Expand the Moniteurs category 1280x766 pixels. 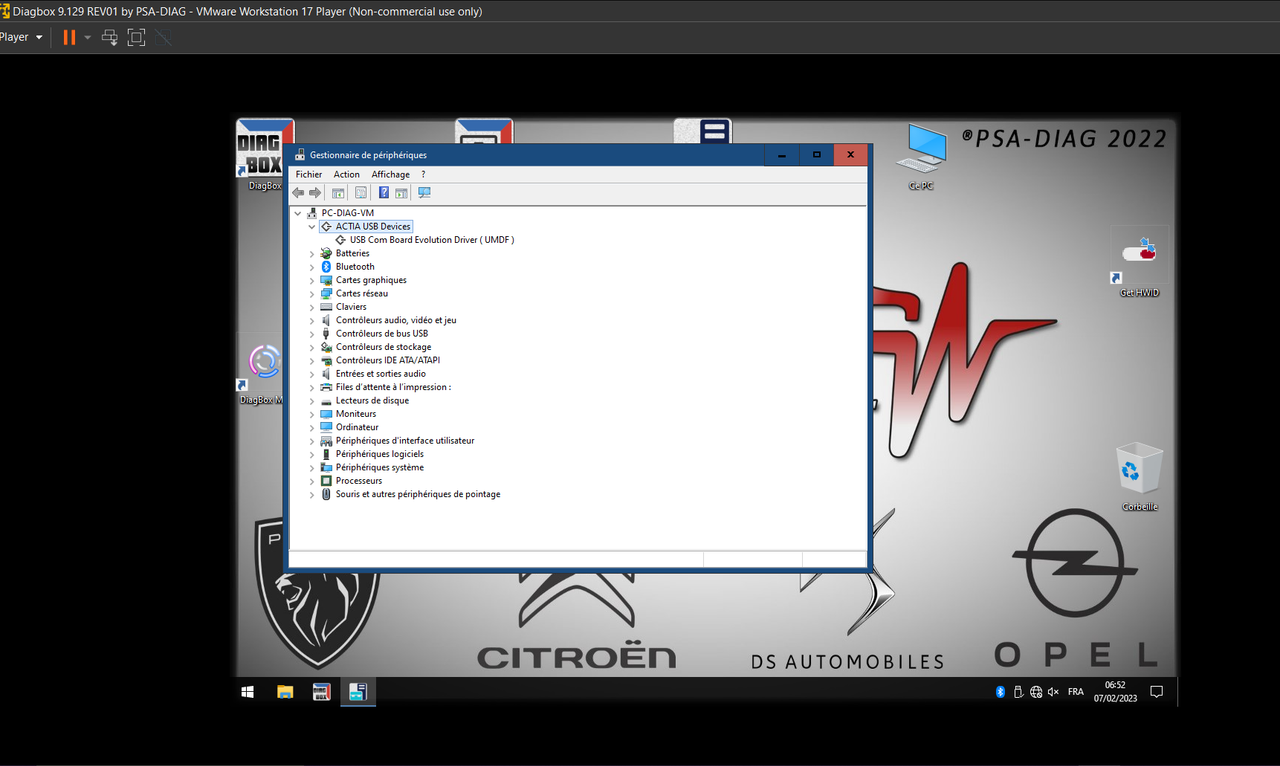click(312, 414)
